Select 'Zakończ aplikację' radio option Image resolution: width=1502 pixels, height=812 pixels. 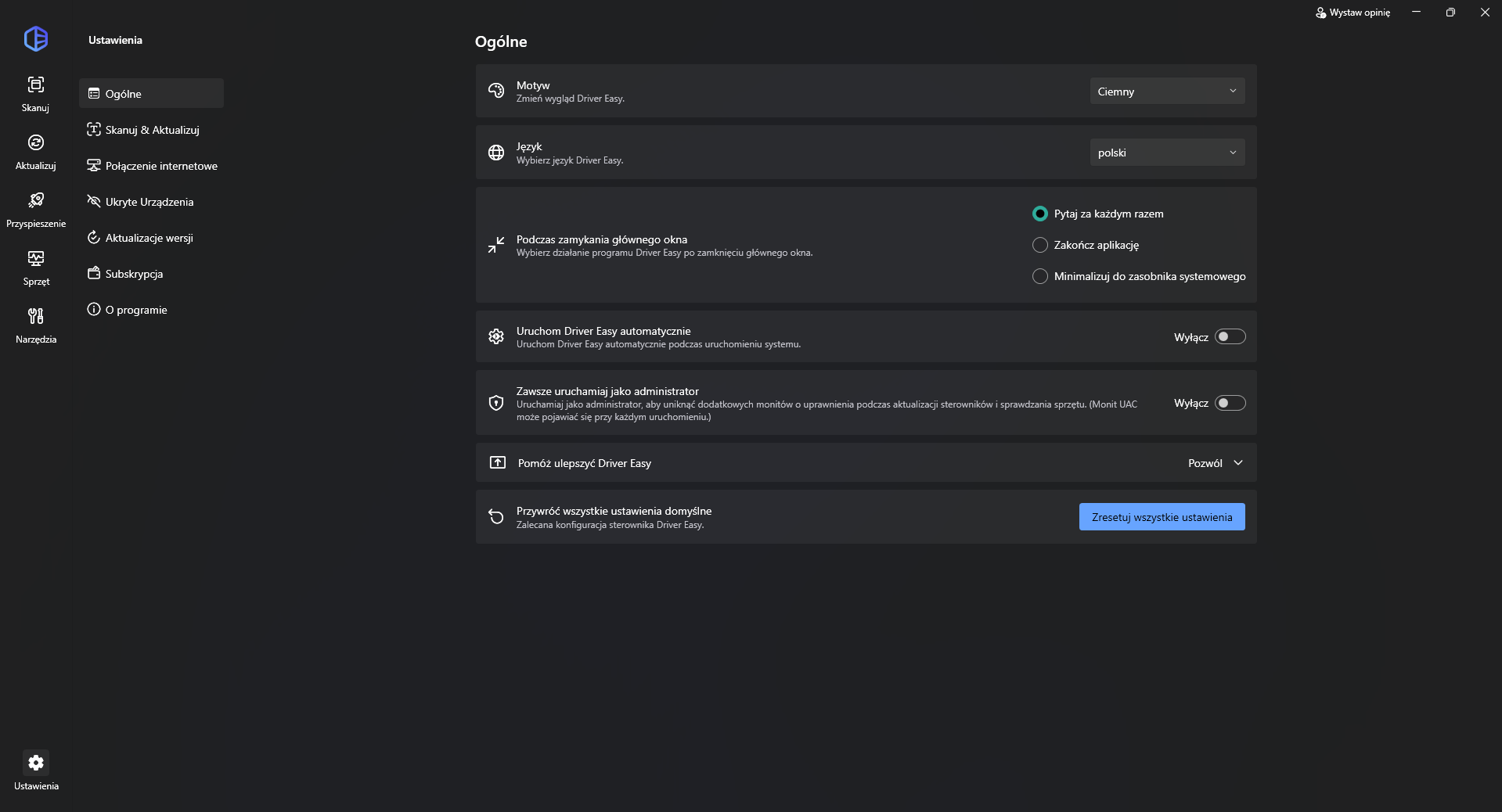[x=1040, y=245]
